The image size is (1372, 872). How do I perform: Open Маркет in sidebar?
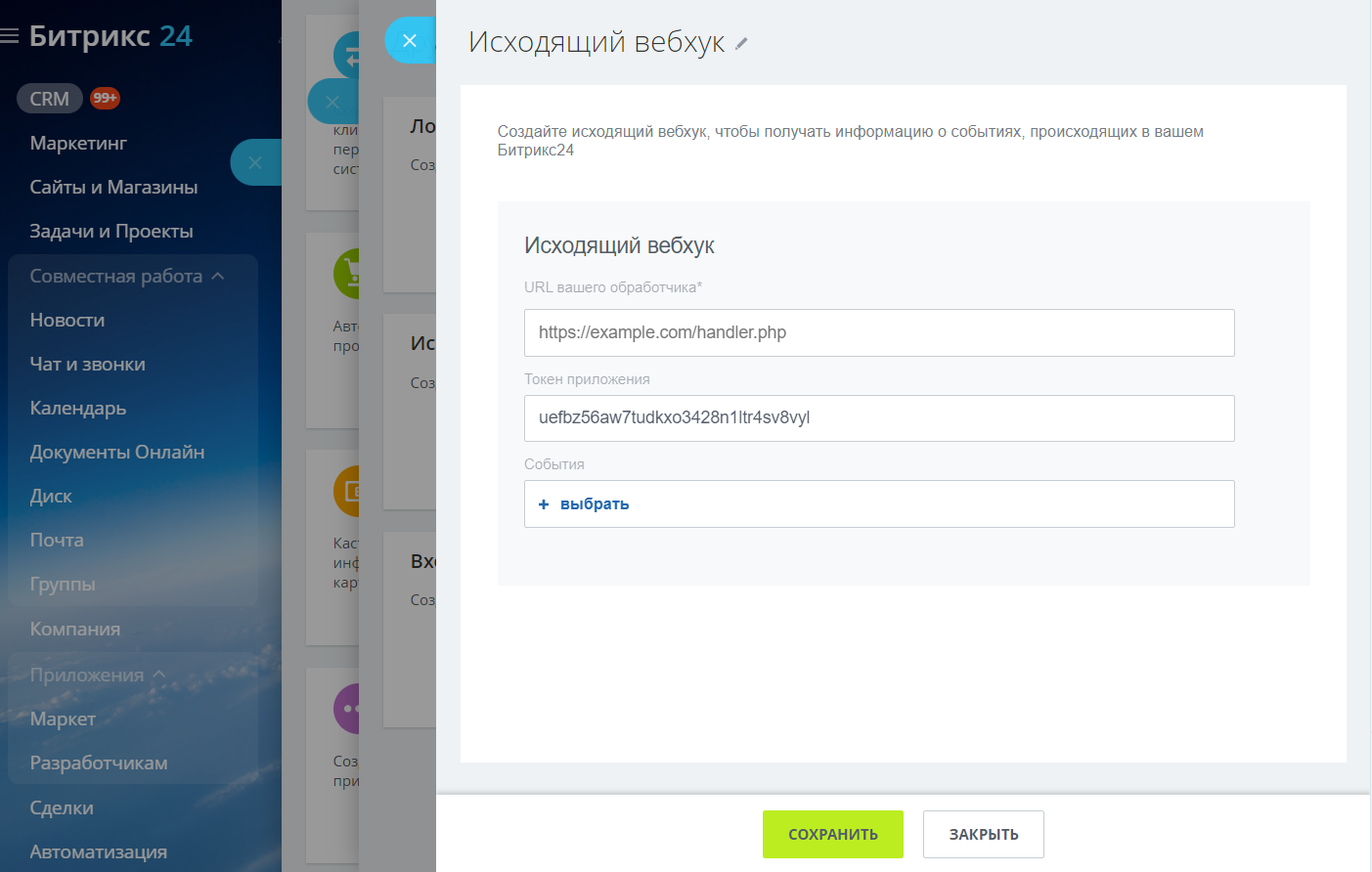[x=63, y=719]
